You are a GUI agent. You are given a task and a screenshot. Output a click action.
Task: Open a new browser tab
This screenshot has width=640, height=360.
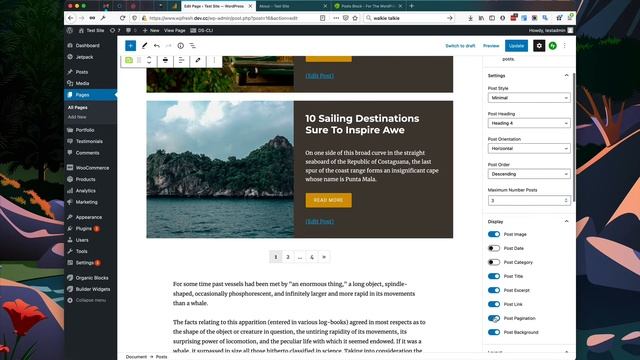pyautogui.click(x=411, y=6)
